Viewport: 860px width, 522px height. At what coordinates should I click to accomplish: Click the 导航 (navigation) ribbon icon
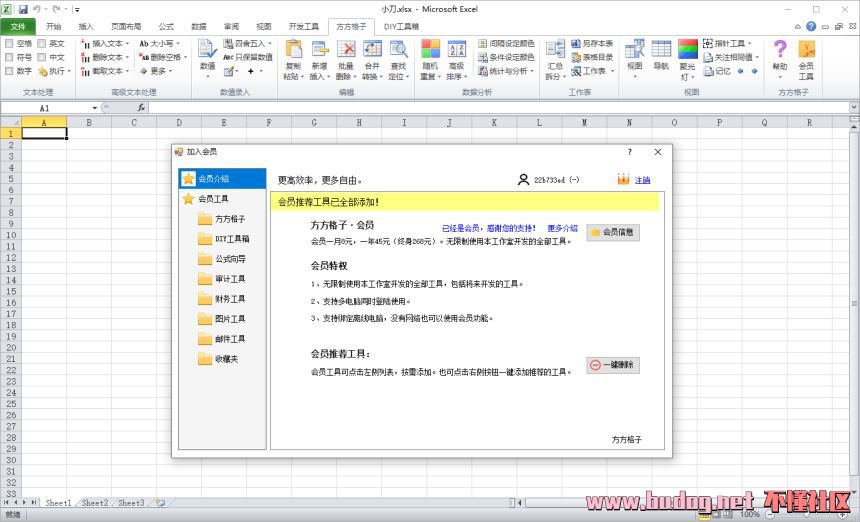point(661,59)
